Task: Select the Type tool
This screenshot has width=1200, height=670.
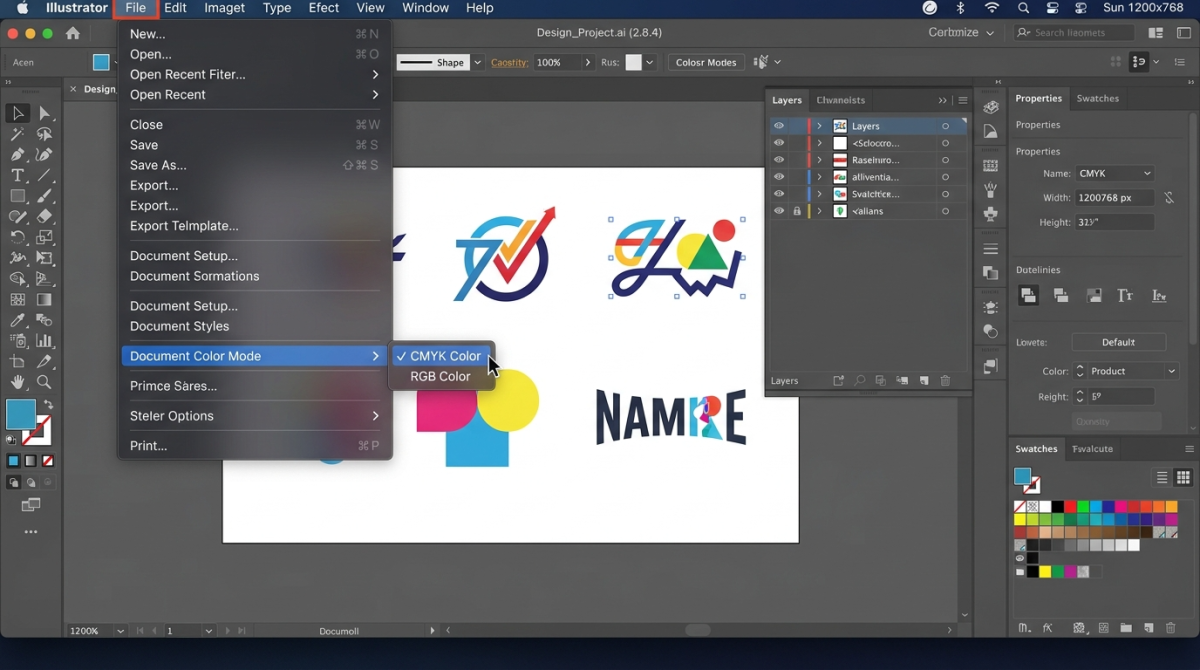Action: point(17,176)
